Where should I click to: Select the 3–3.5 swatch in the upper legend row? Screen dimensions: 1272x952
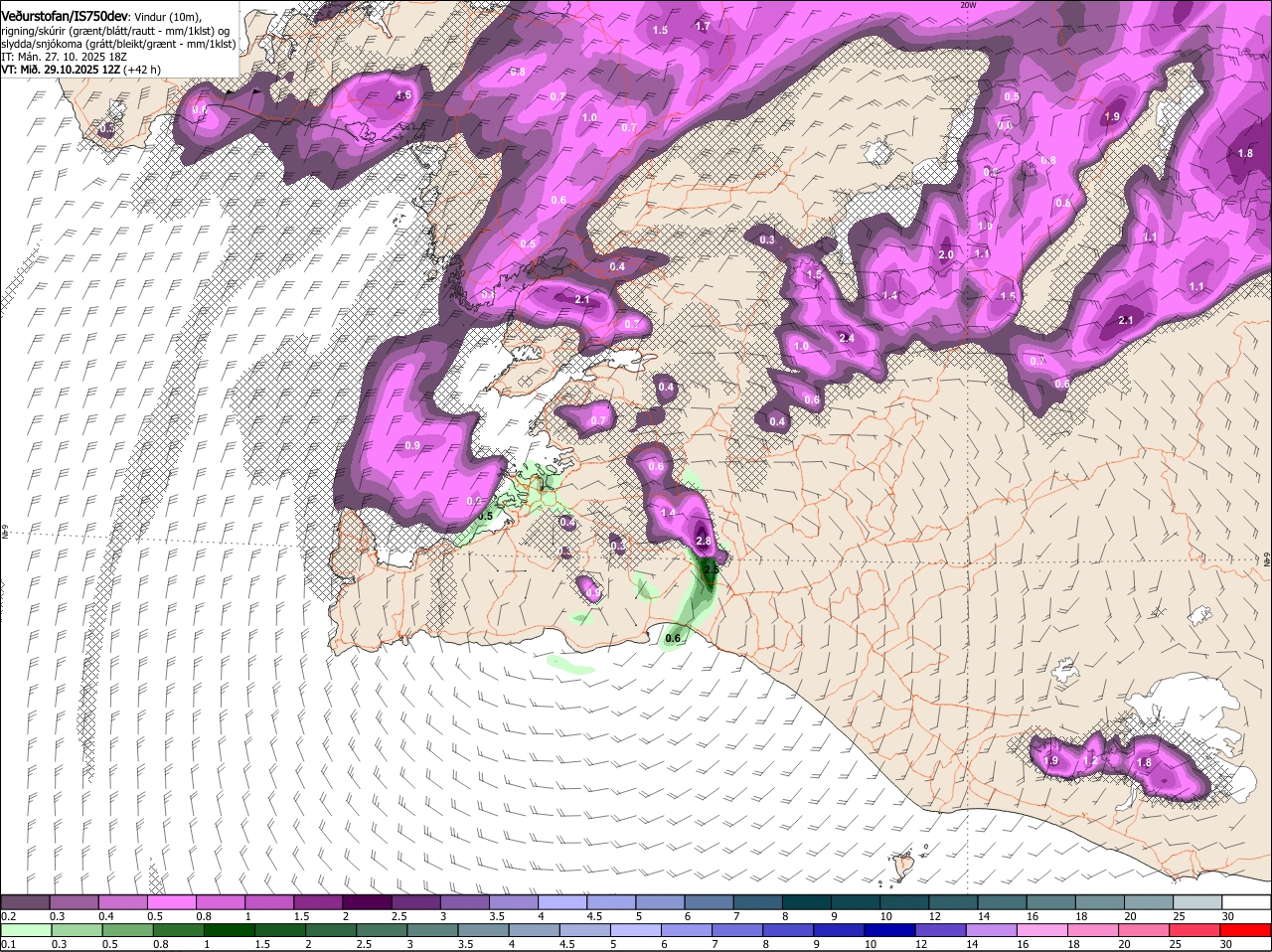pos(465,901)
